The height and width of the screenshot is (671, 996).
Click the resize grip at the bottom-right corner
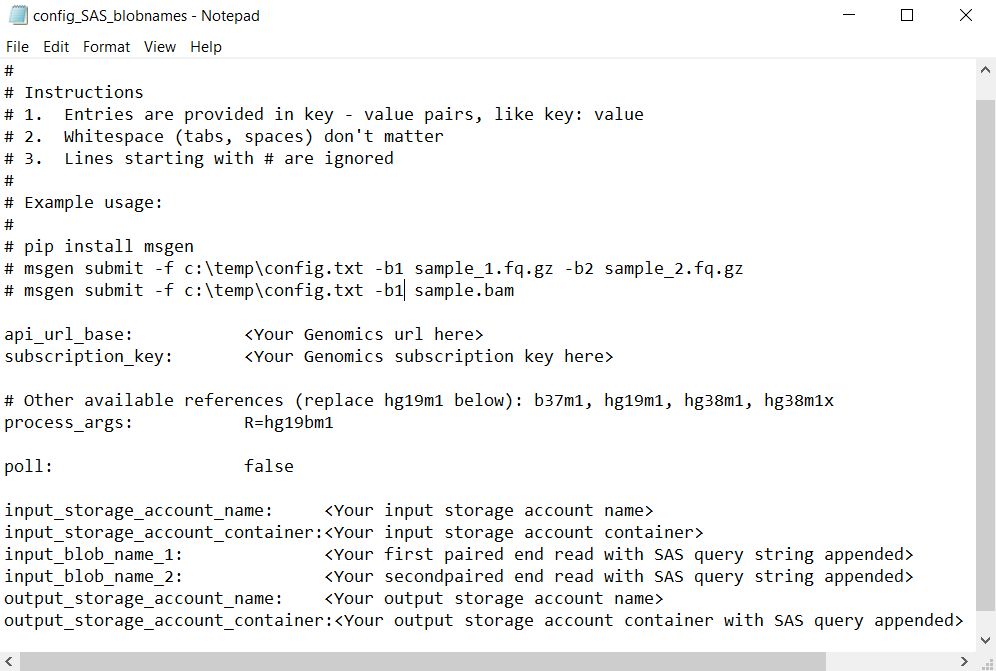click(x=989, y=663)
